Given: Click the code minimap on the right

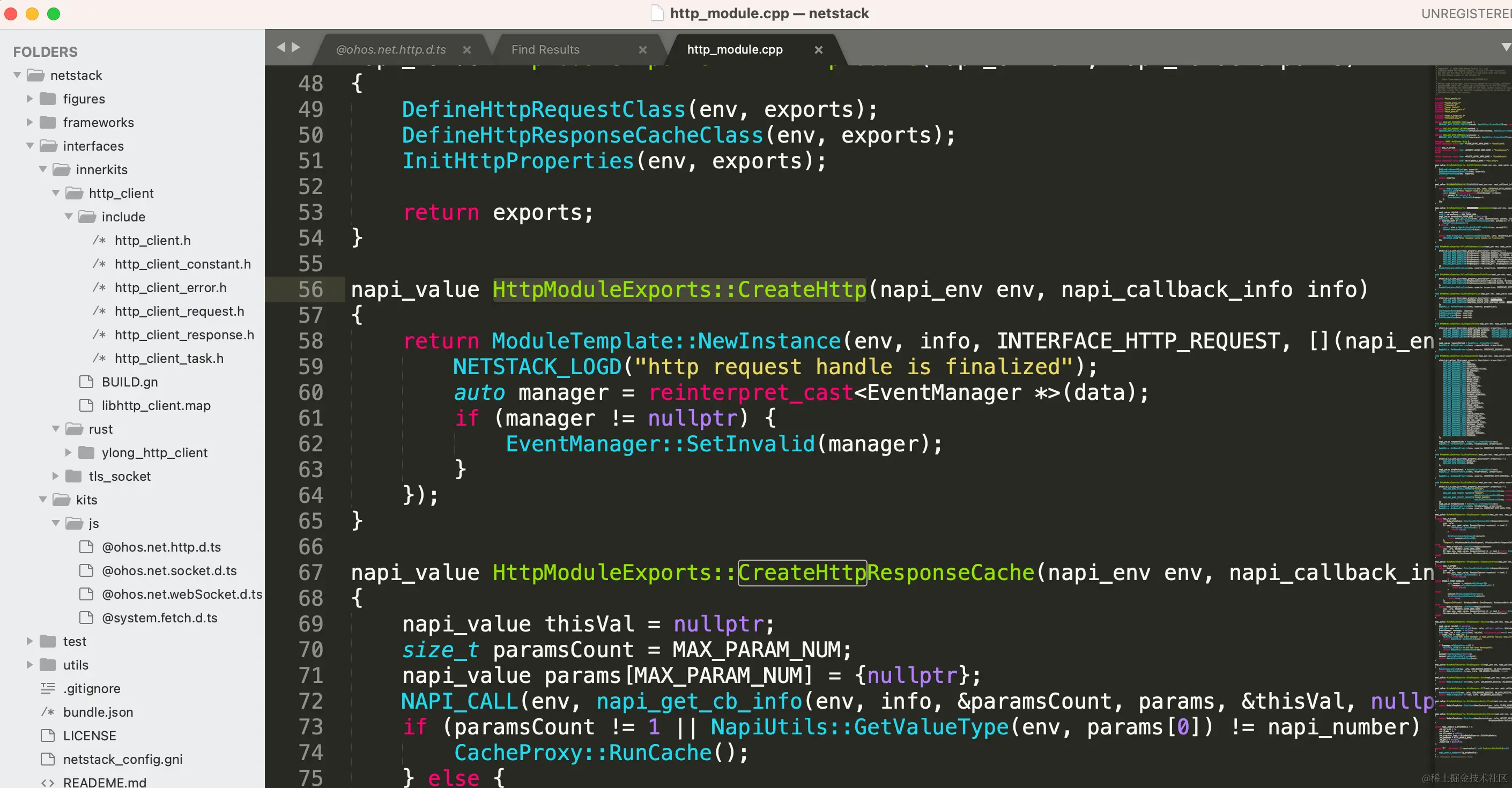Looking at the screenshot, I should coord(1473,427).
